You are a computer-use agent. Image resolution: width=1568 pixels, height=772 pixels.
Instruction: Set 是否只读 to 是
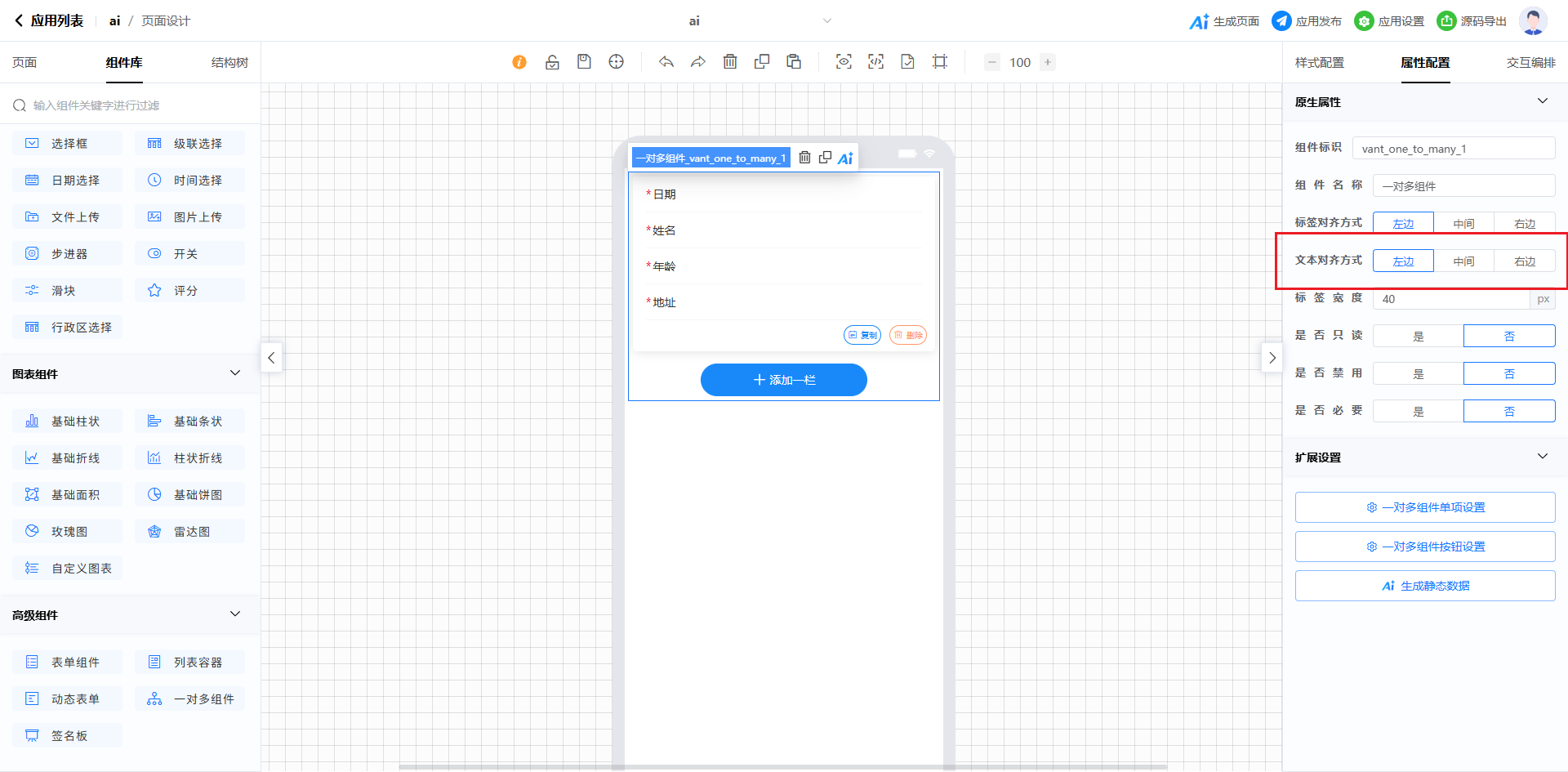pyautogui.click(x=1418, y=336)
